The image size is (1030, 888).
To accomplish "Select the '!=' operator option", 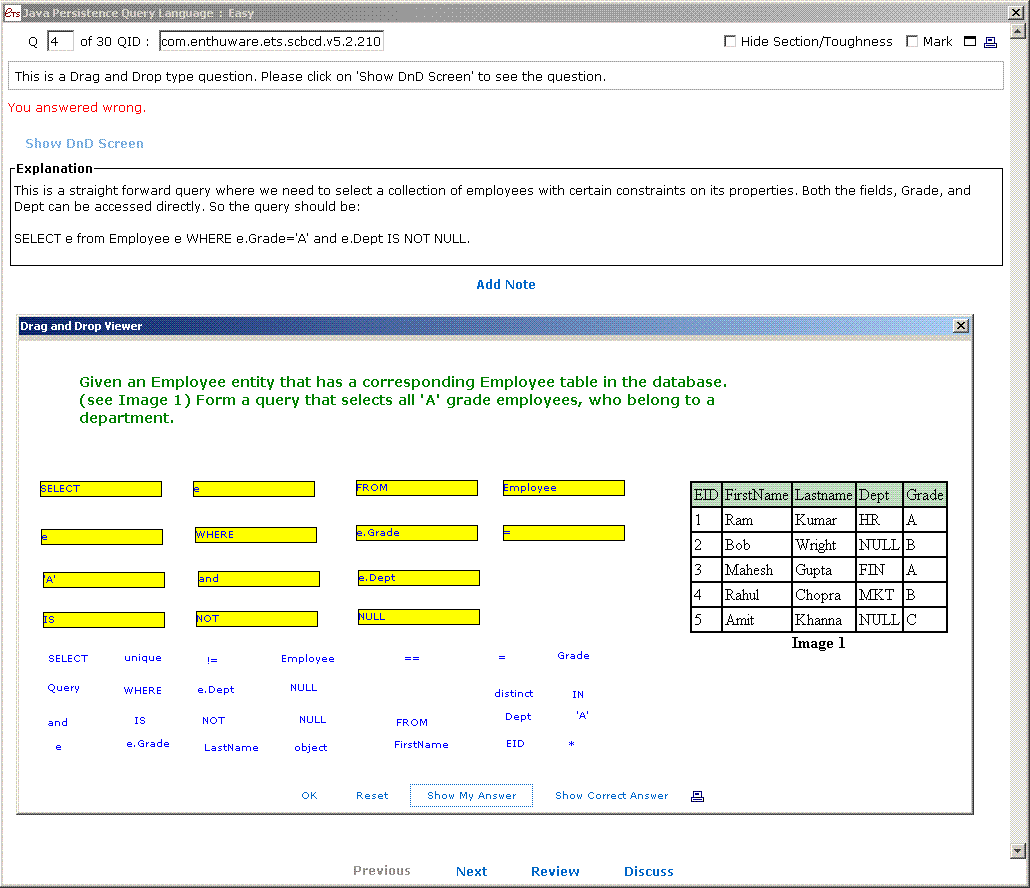I will (212, 659).
